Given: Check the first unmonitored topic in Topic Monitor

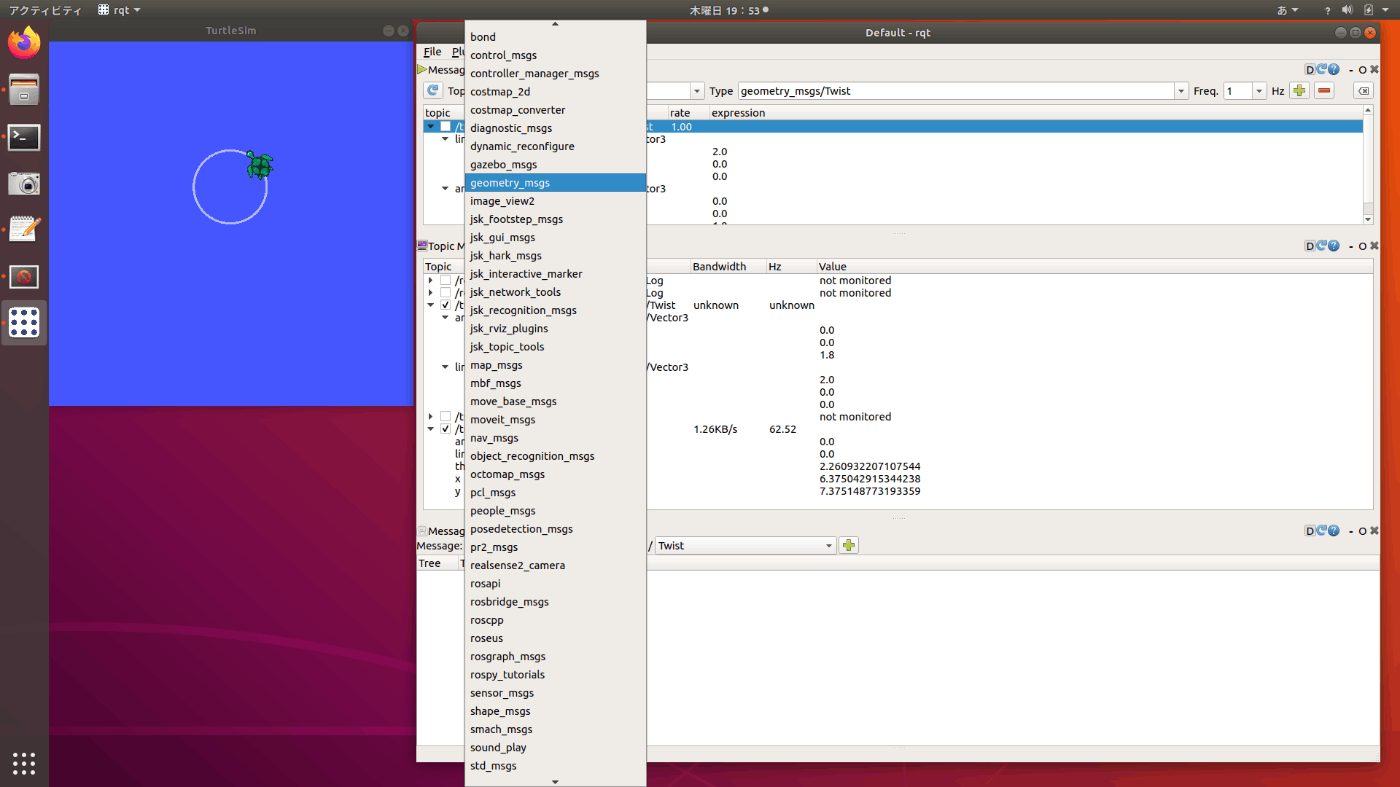Looking at the screenshot, I should coord(446,281).
